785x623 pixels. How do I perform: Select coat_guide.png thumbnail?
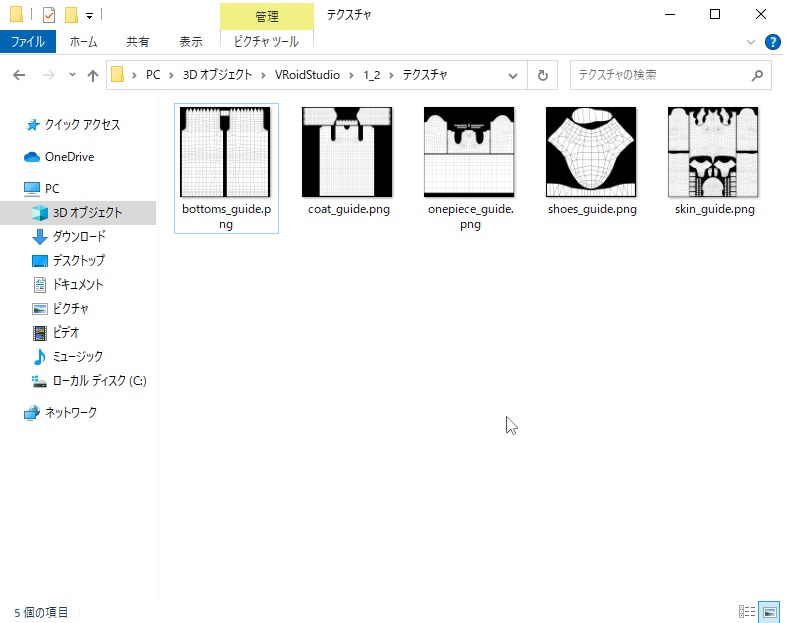[347, 152]
